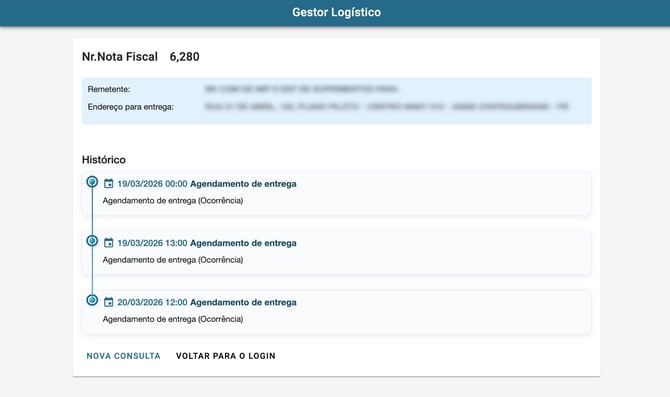Click the date 20/03/2026 12:00
The height and width of the screenshot is (397, 670).
(153, 303)
